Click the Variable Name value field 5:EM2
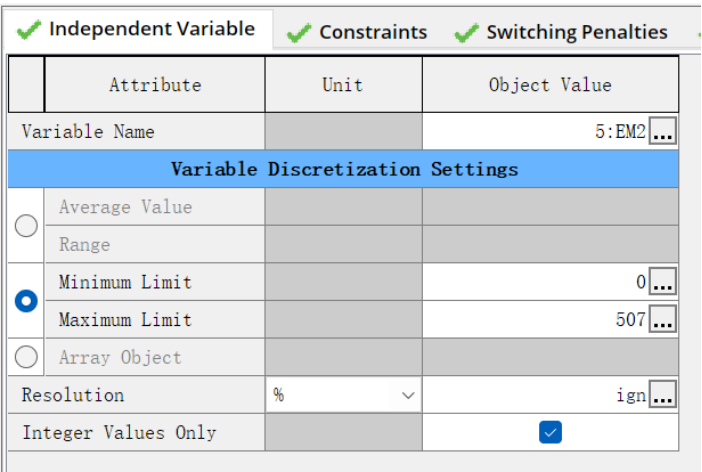 pos(536,132)
